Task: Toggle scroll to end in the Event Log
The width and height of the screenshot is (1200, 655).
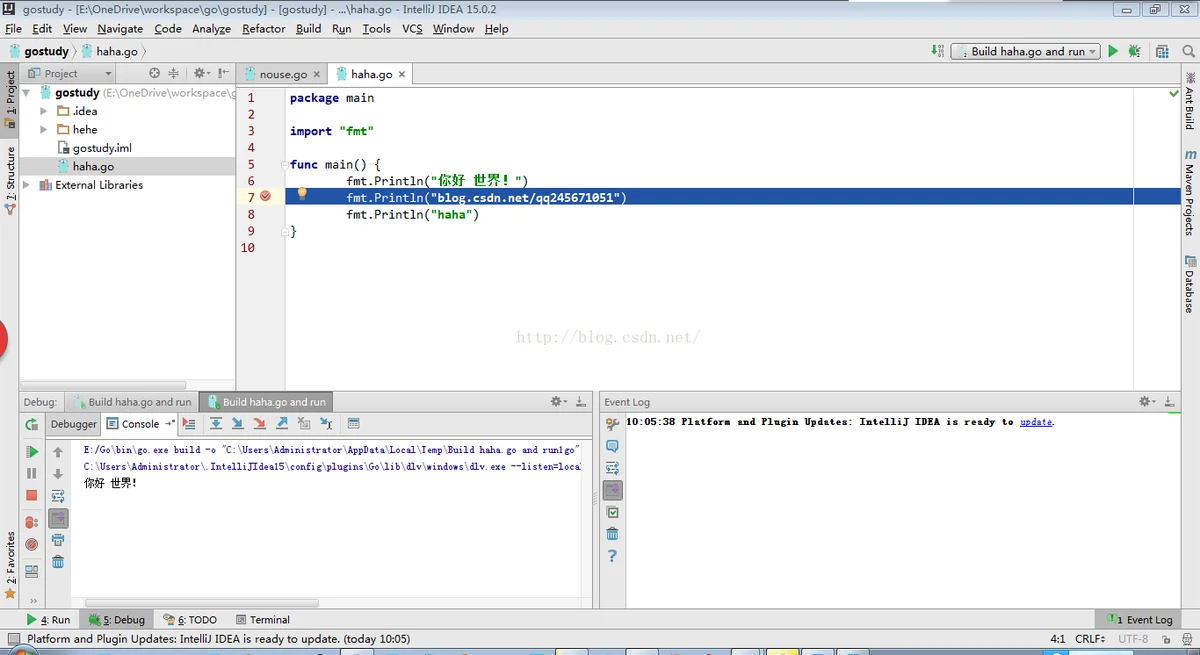Action: point(612,490)
